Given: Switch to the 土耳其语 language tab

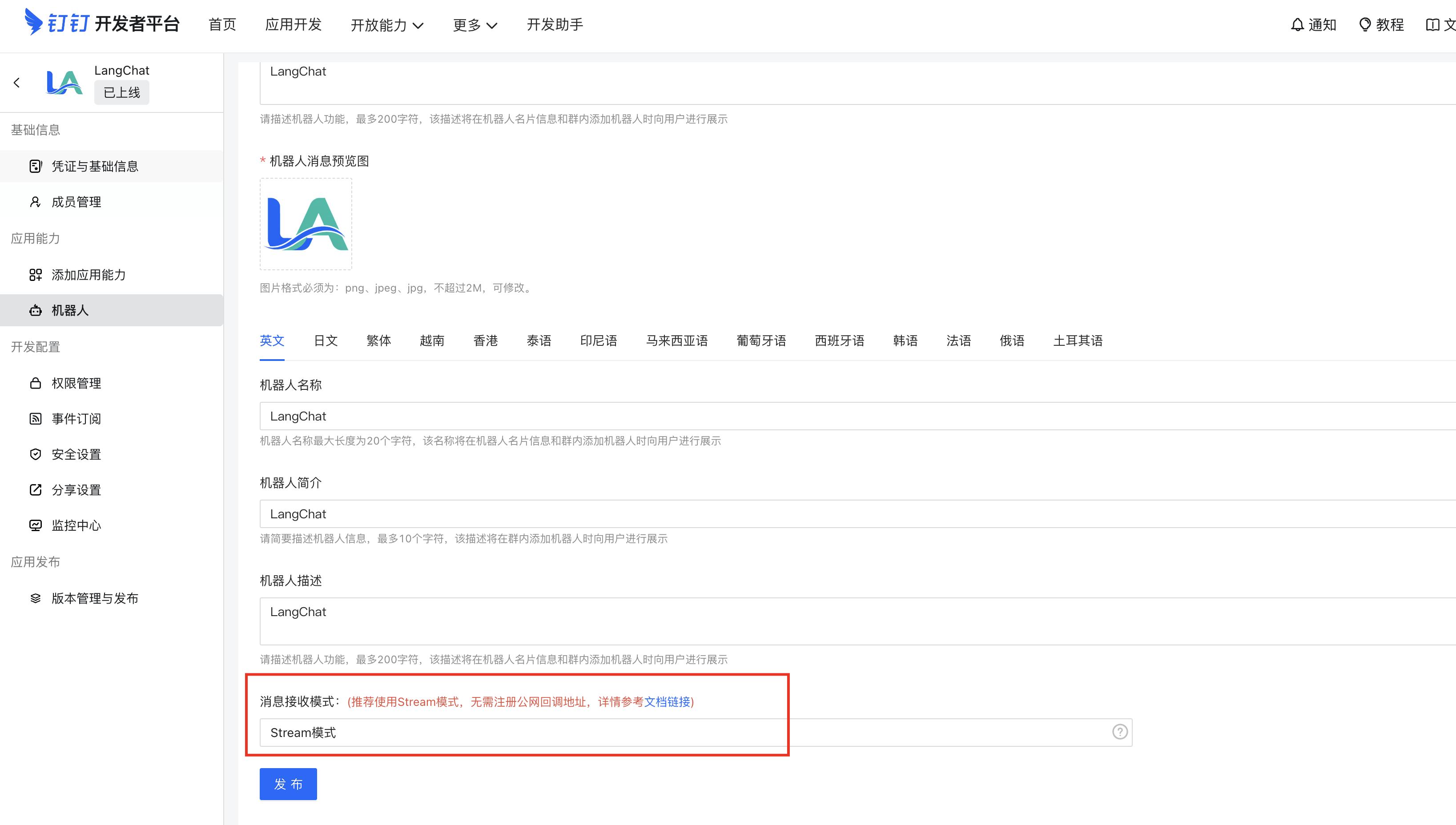Looking at the screenshot, I should (1078, 340).
